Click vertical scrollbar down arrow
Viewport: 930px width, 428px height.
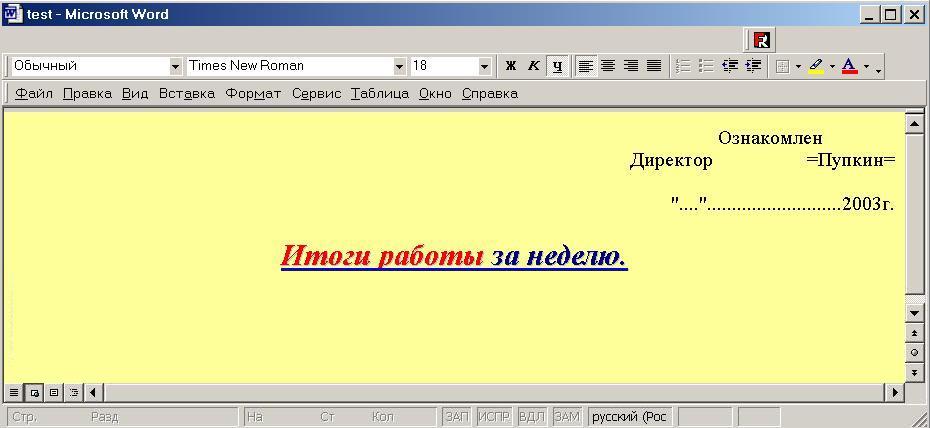pyautogui.click(x=914, y=312)
